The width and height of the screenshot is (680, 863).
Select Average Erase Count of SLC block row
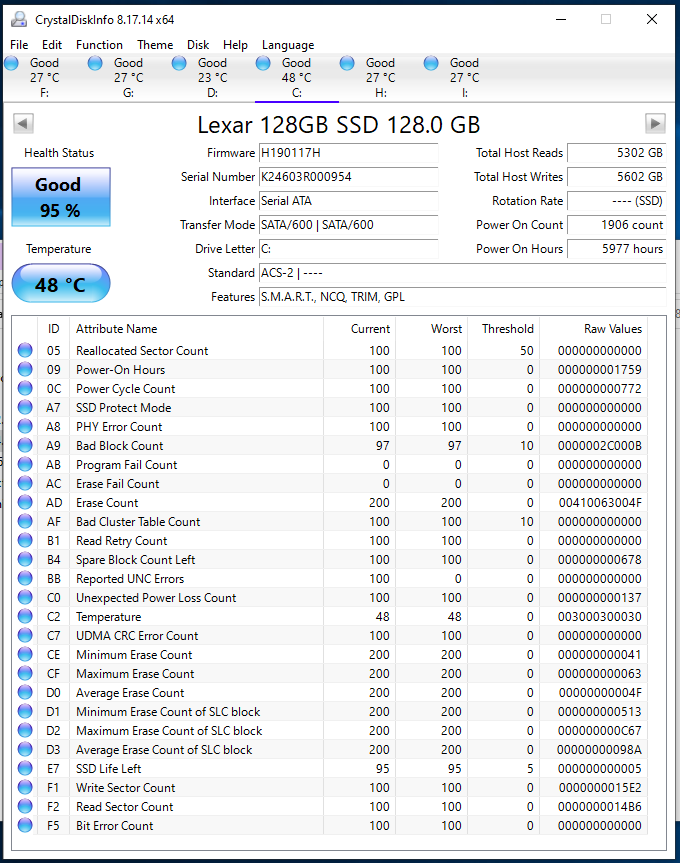[x=330, y=749]
